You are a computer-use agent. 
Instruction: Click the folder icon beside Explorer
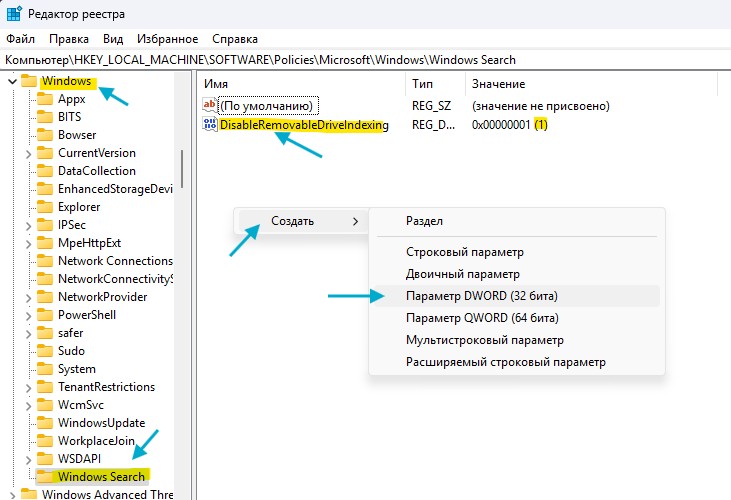point(45,207)
